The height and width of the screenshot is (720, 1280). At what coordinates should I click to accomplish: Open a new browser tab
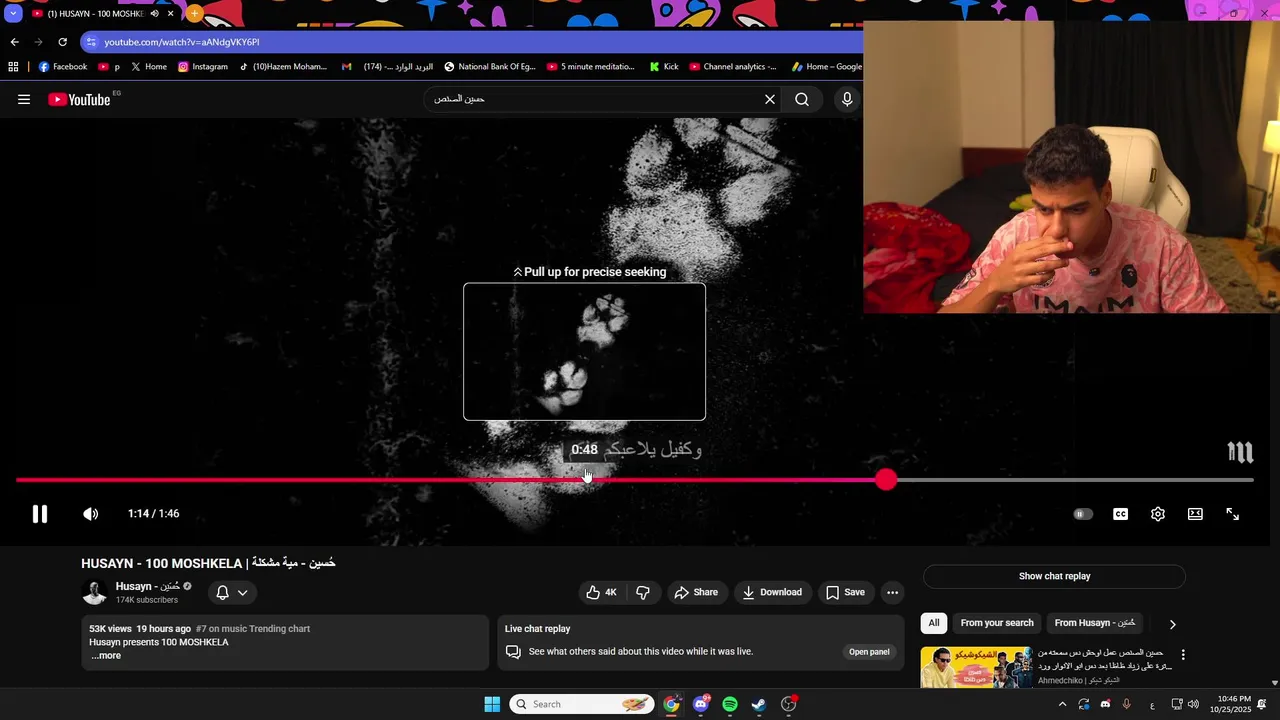(194, 14)
